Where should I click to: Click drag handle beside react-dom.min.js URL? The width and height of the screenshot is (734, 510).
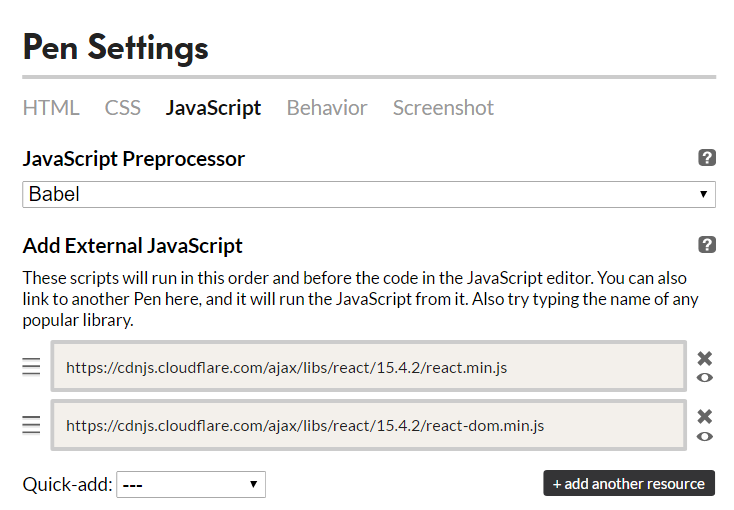point(32,425)
